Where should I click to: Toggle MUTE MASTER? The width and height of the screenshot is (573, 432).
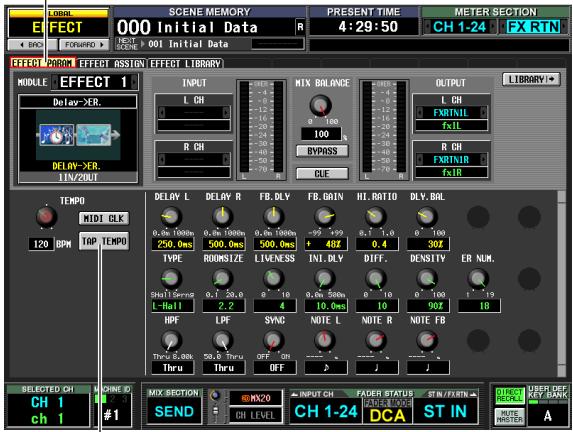[x=509, y=417]
